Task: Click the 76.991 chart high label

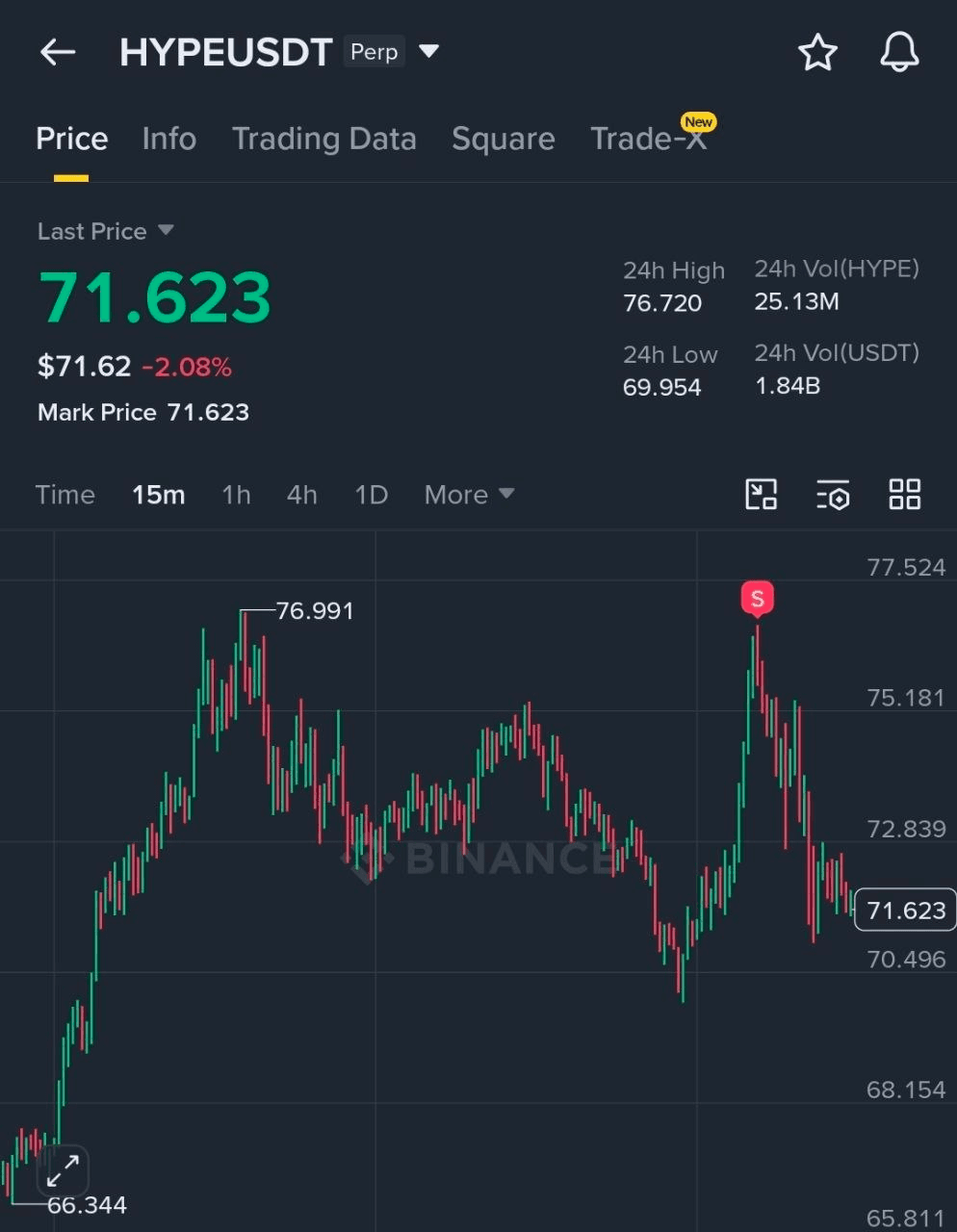Action: (x=315, y=611)
